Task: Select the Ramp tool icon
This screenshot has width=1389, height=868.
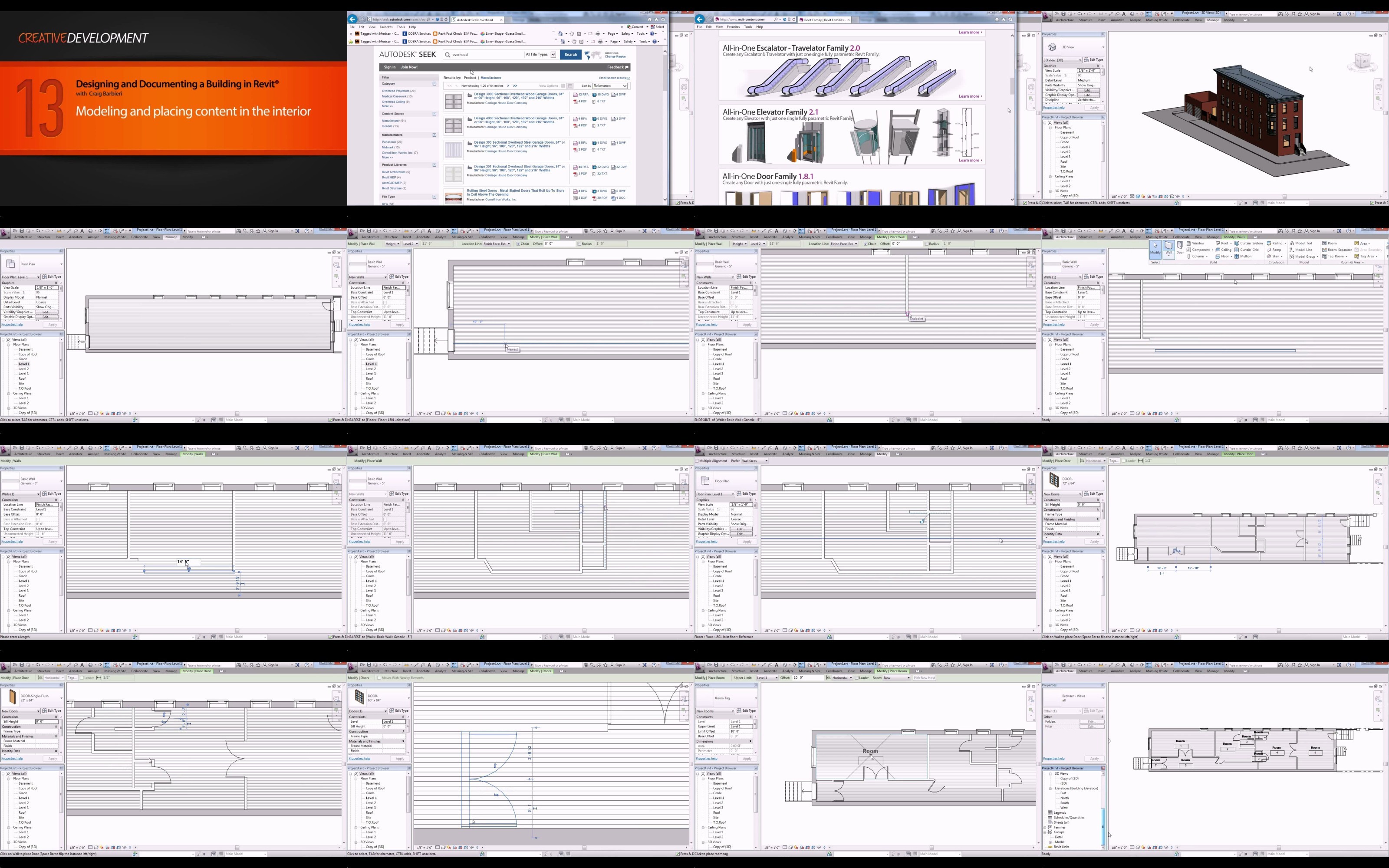Action: 1274,250
